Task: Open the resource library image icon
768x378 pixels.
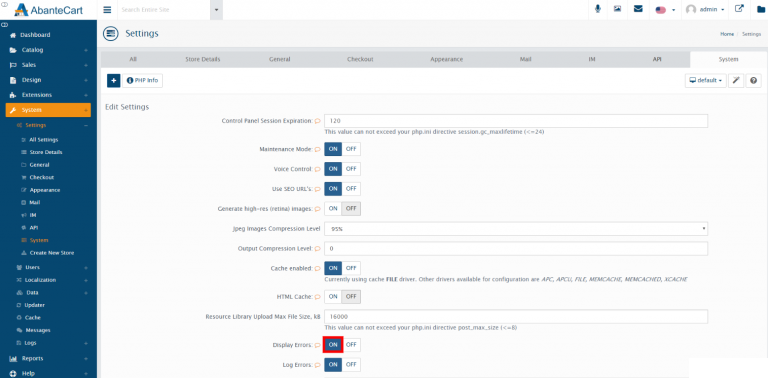Action: tap(618, 9)
